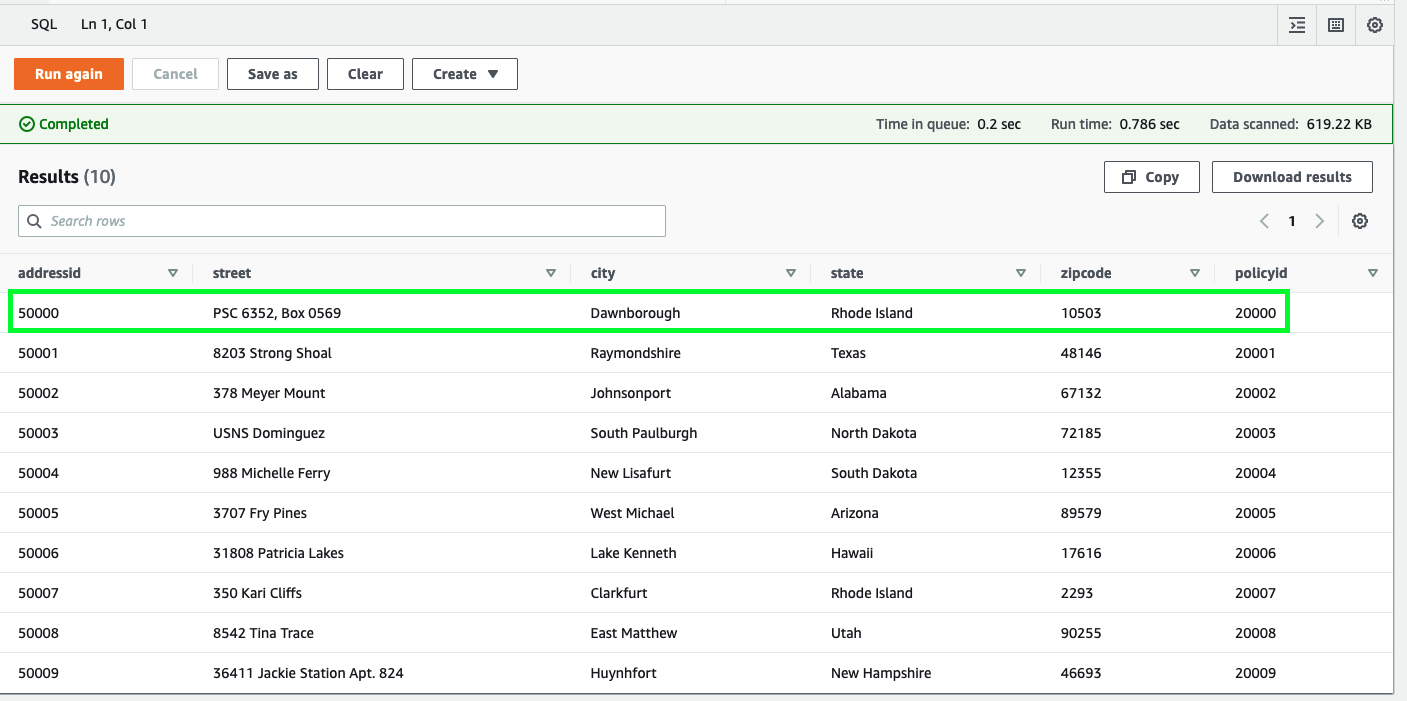Screen dimensions: 1407x701
Task: Copy the results using the Copy button
Action: point(1150,177)
